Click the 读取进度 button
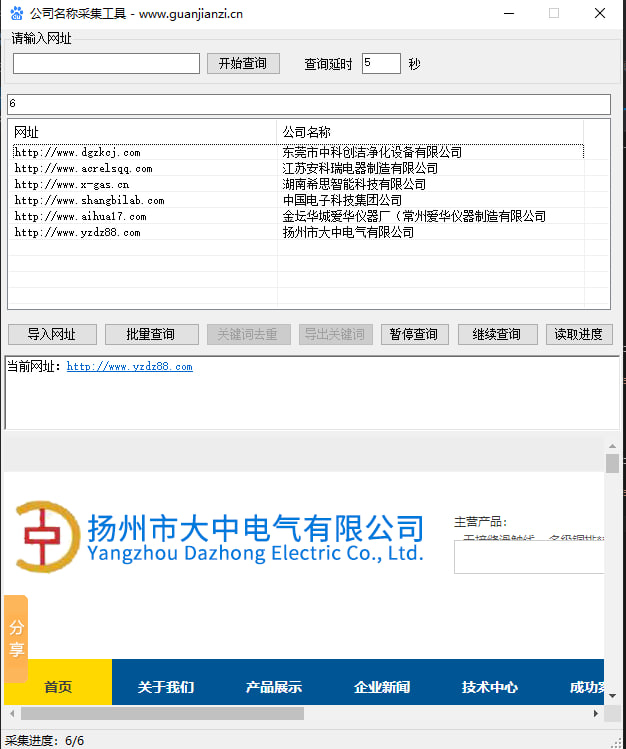 coord(579,334)
